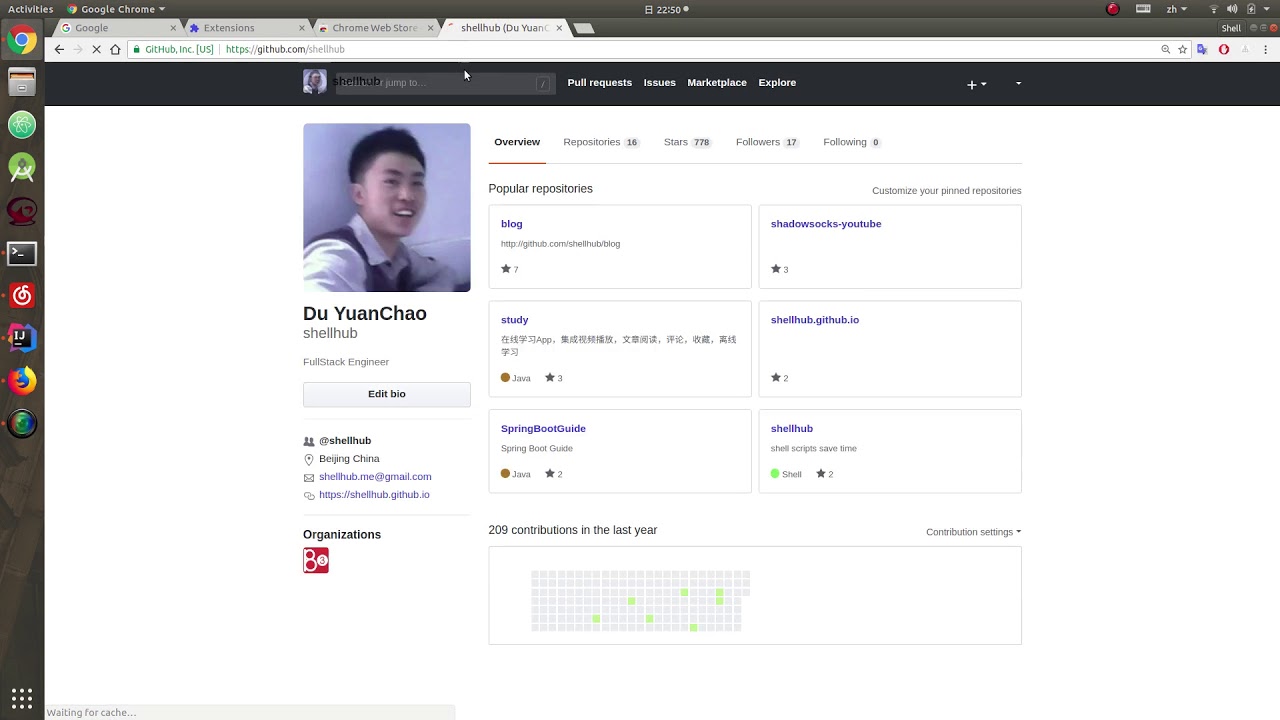The height and width of the screenshot is (720, 1280).
Task: Open the study repository
Action: [x=514, y=320]
